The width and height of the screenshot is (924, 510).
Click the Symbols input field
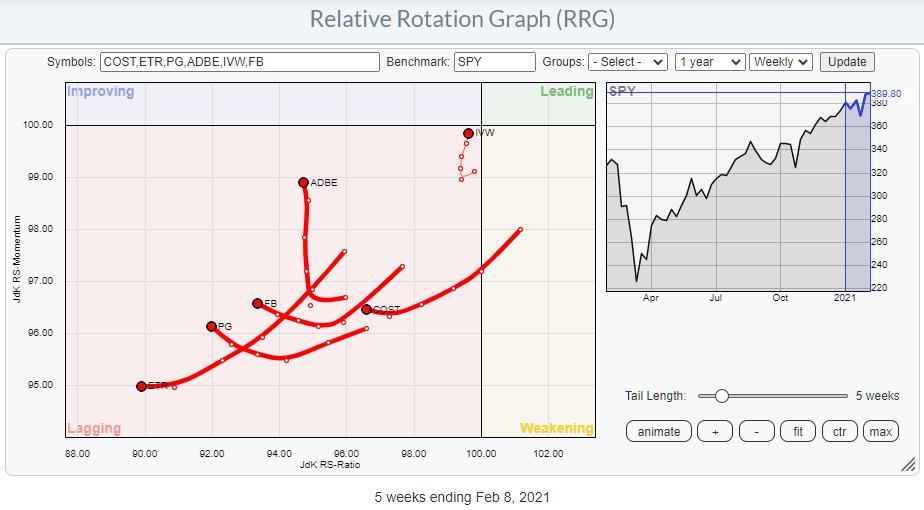click(x=239, y=62)
